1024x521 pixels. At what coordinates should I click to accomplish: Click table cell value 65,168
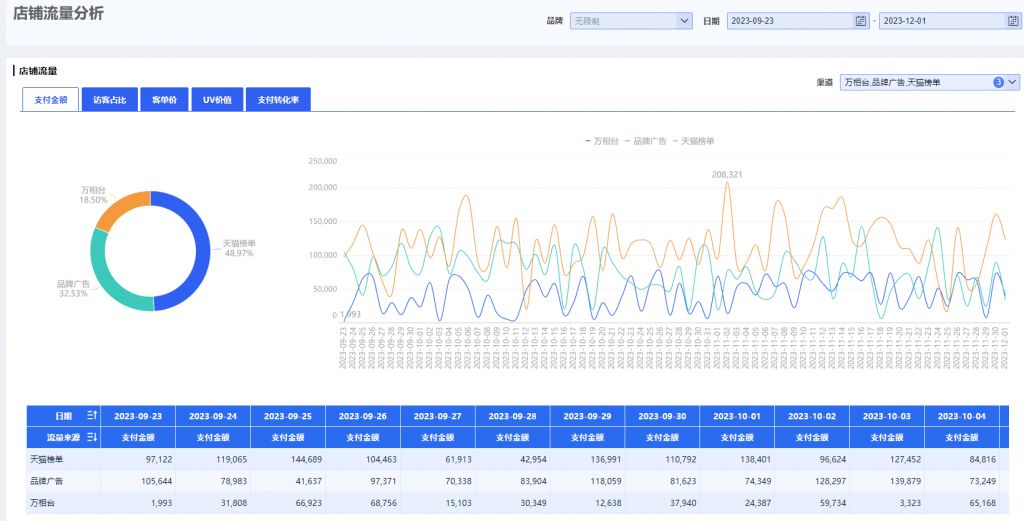click(982, 503)
